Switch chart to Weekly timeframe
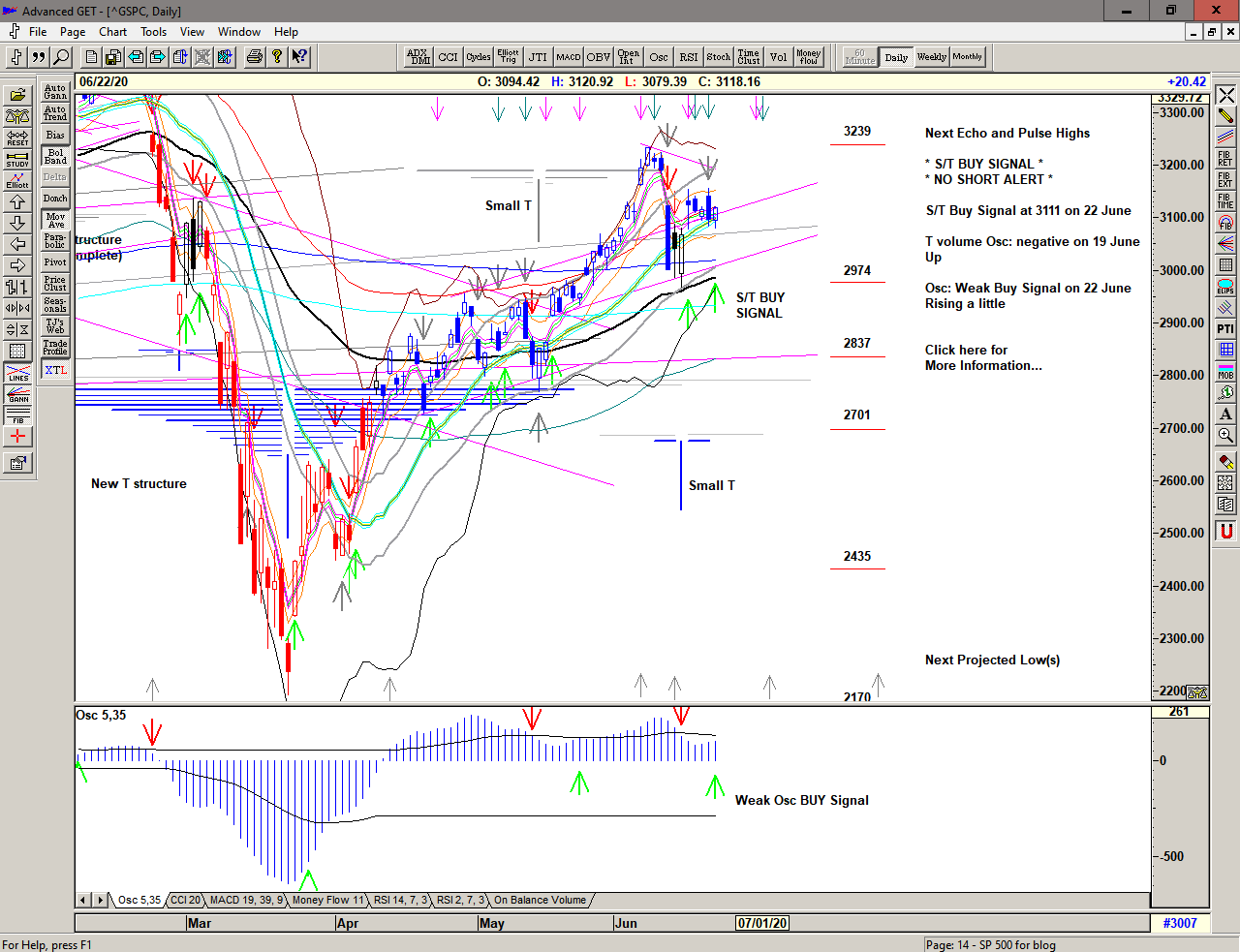 coord(931,57)
